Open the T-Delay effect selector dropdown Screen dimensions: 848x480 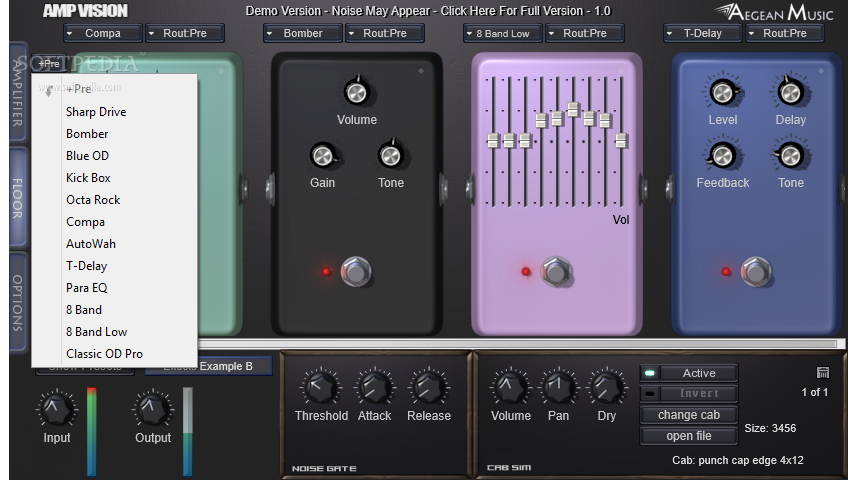[x=702, y=34]
